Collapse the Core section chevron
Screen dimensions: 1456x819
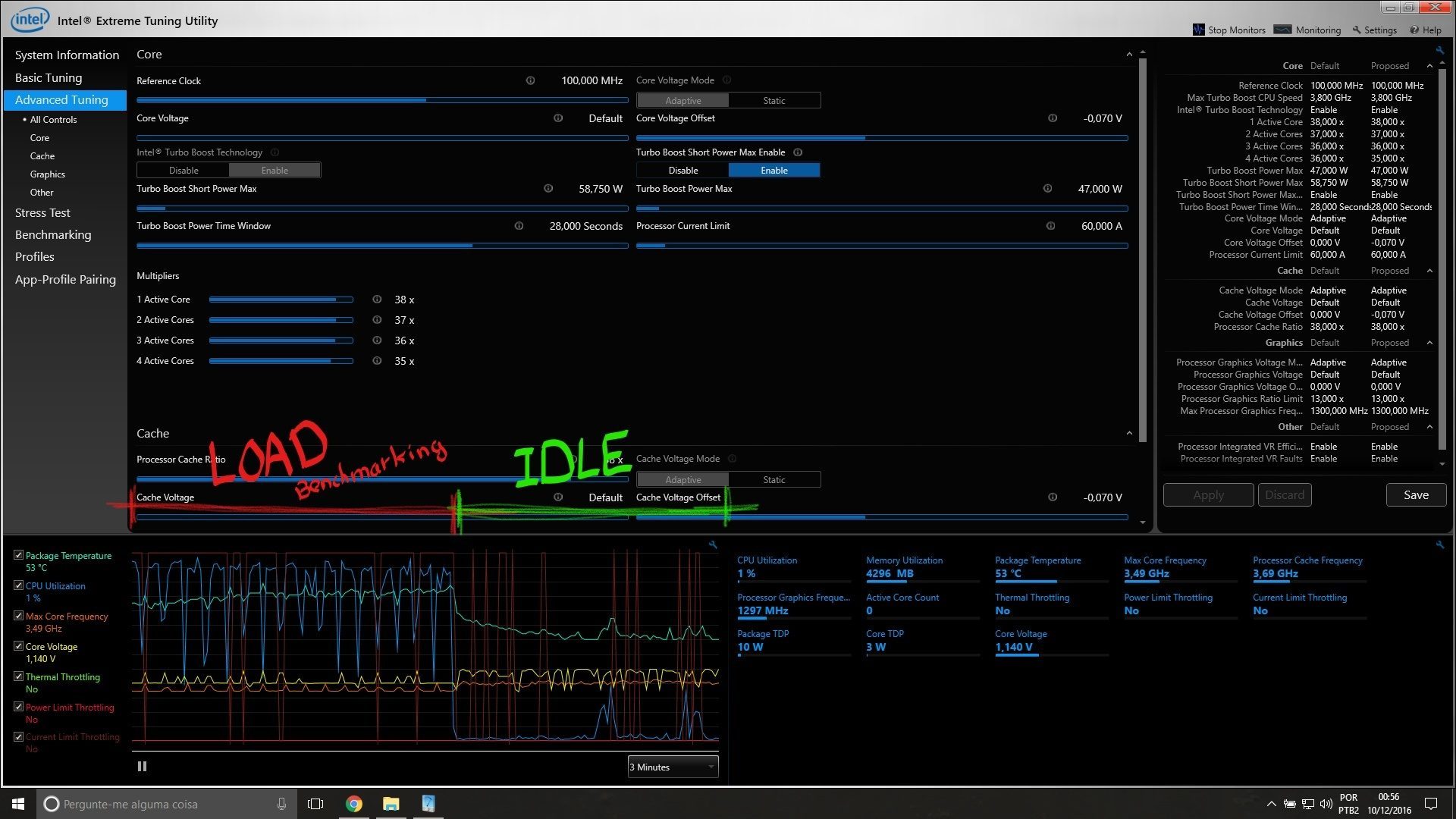pyautogui.click(x=1129, y=55)
